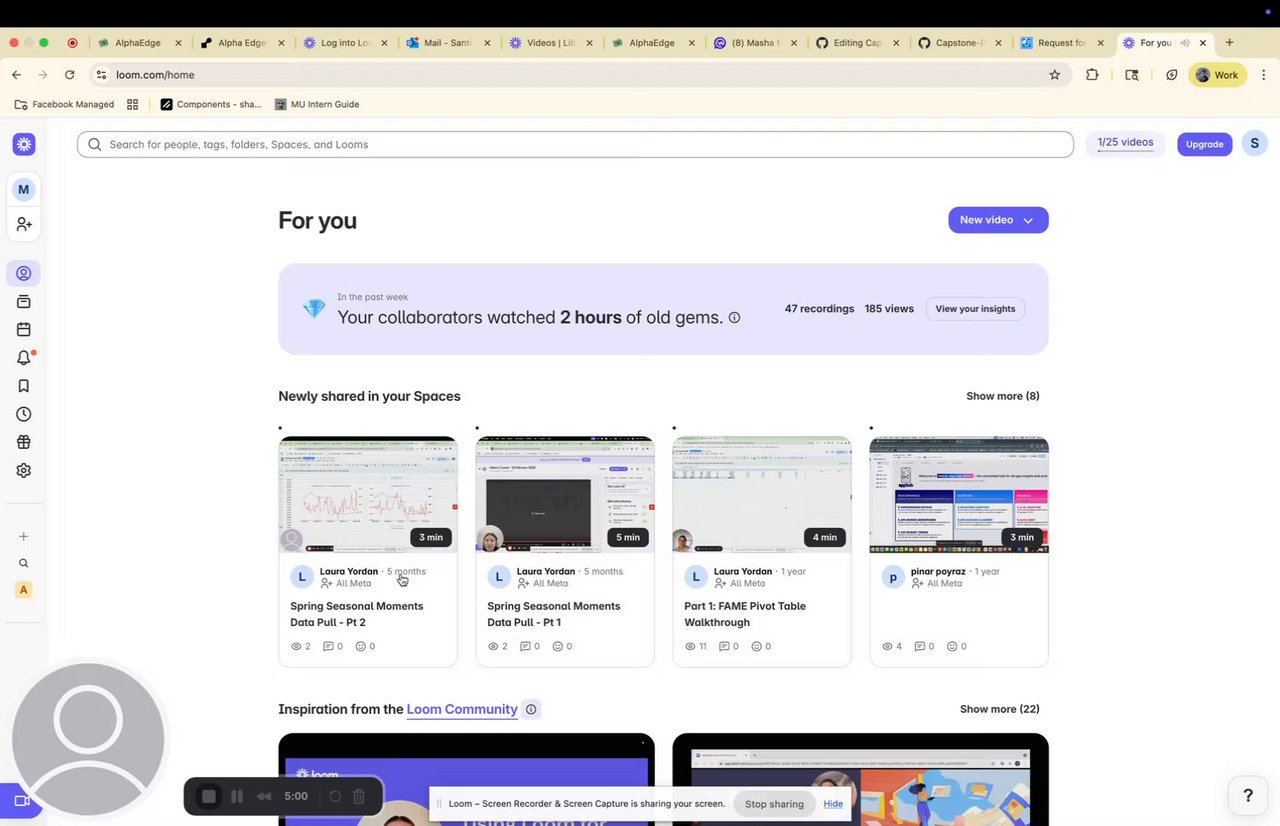
Task: Click the Upgrade button
Action: pos(1204,144)
